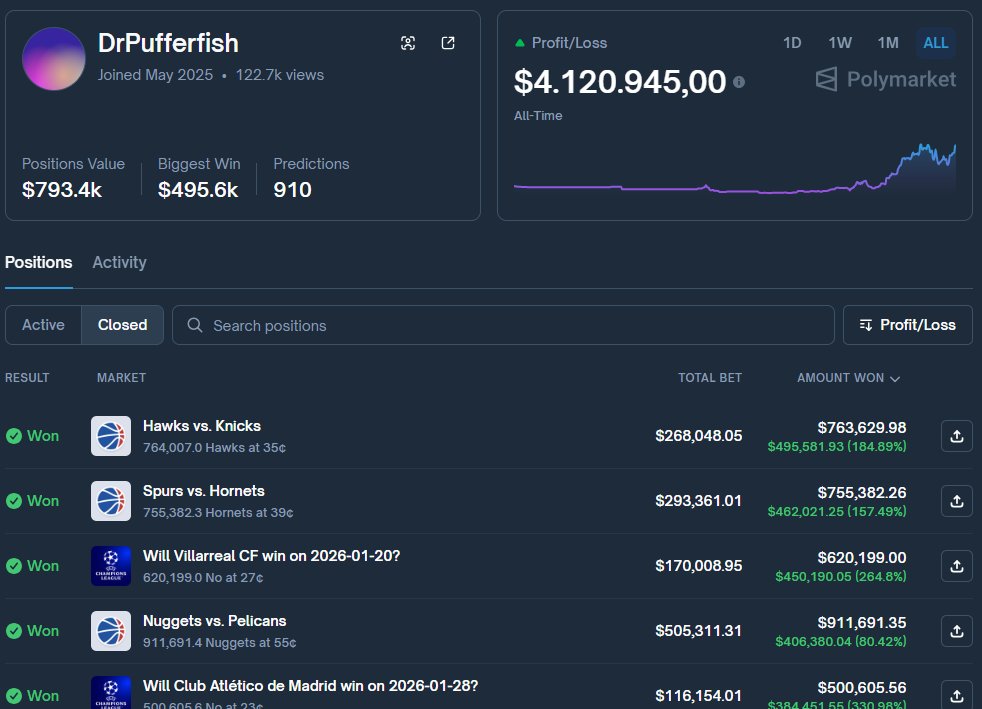This screenshot has height=709, width=982.
Task: Click the $293,361.01 total bet
Action: (698, 501)
